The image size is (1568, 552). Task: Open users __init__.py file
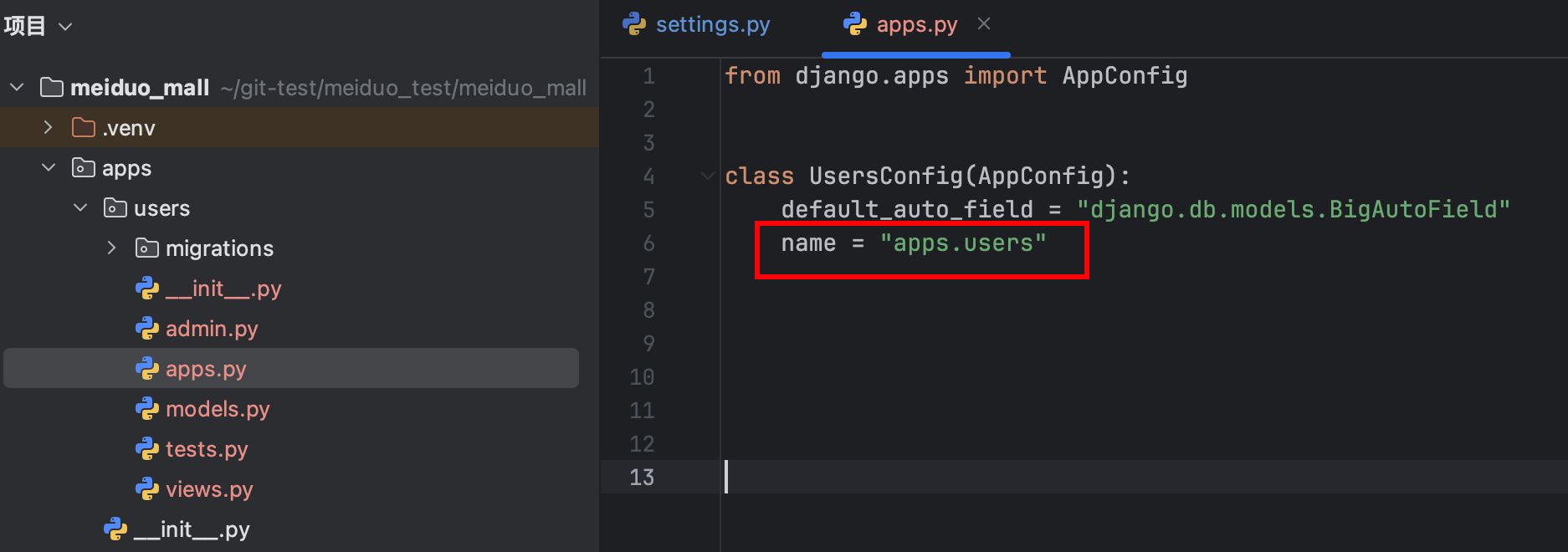point(223,289)
